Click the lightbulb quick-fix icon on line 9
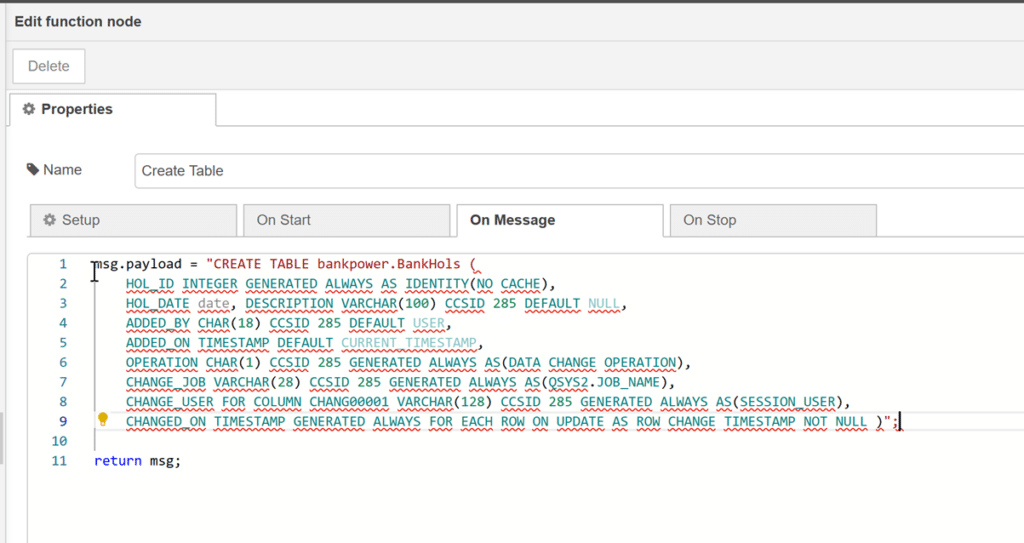The width and height of the screenshot is (1024, 543). point(102,420)
